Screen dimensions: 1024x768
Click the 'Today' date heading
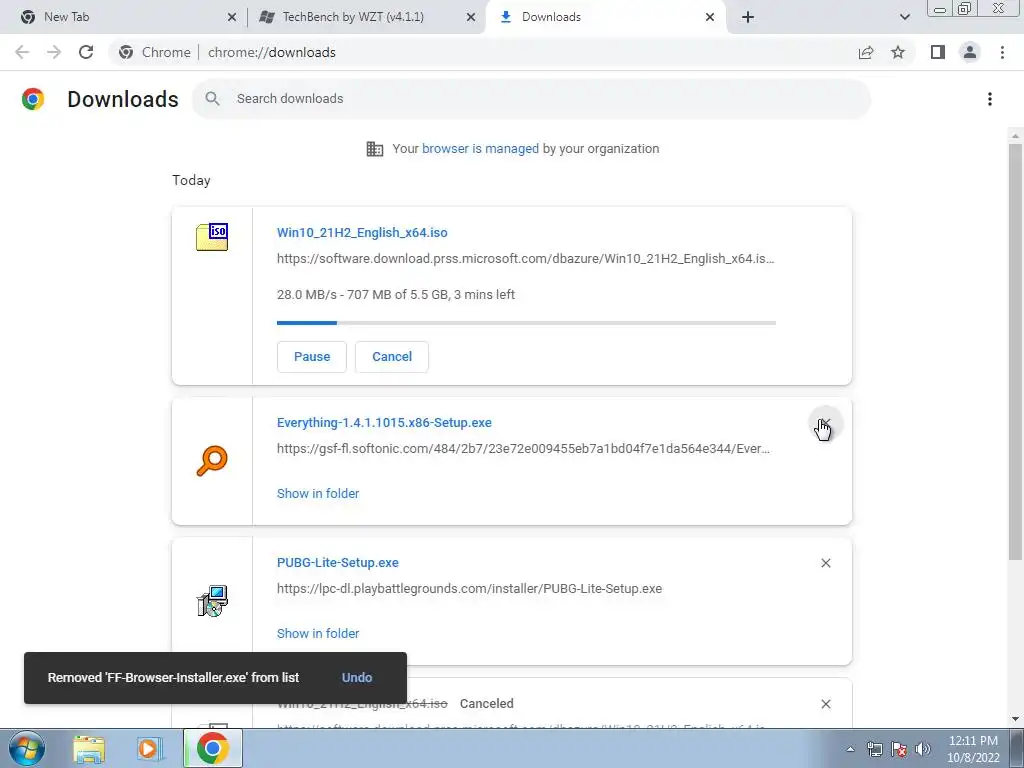click(191, 180)
